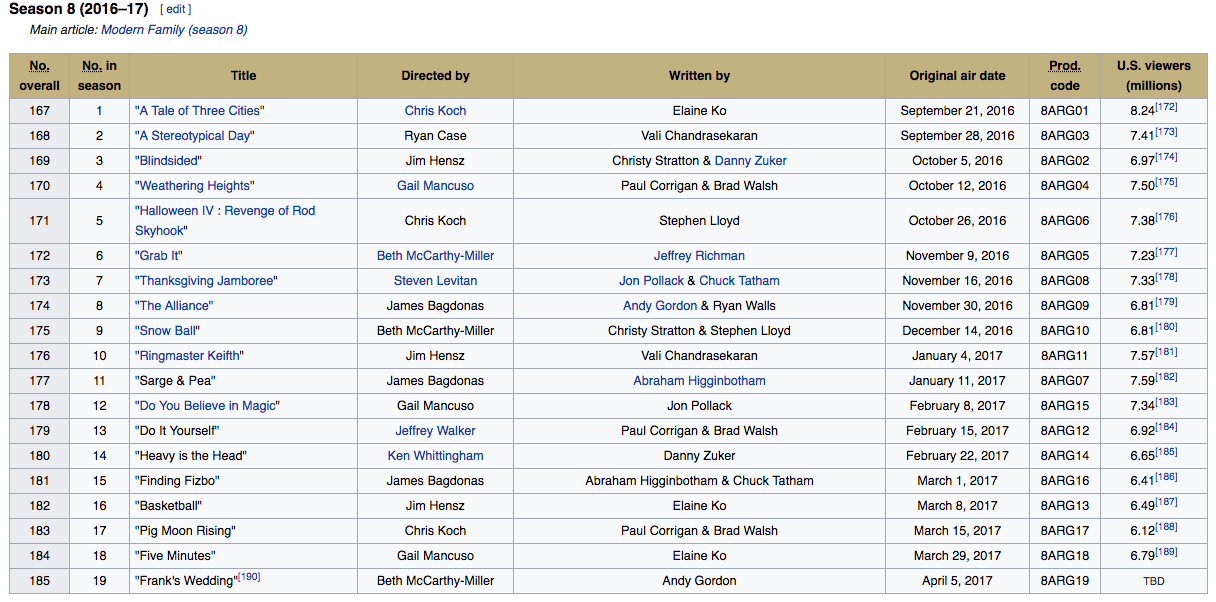Open Jeffrey Richman writer link
Image resolution: width=1216 pixels, height=602 pixels.
coord(699,256)
